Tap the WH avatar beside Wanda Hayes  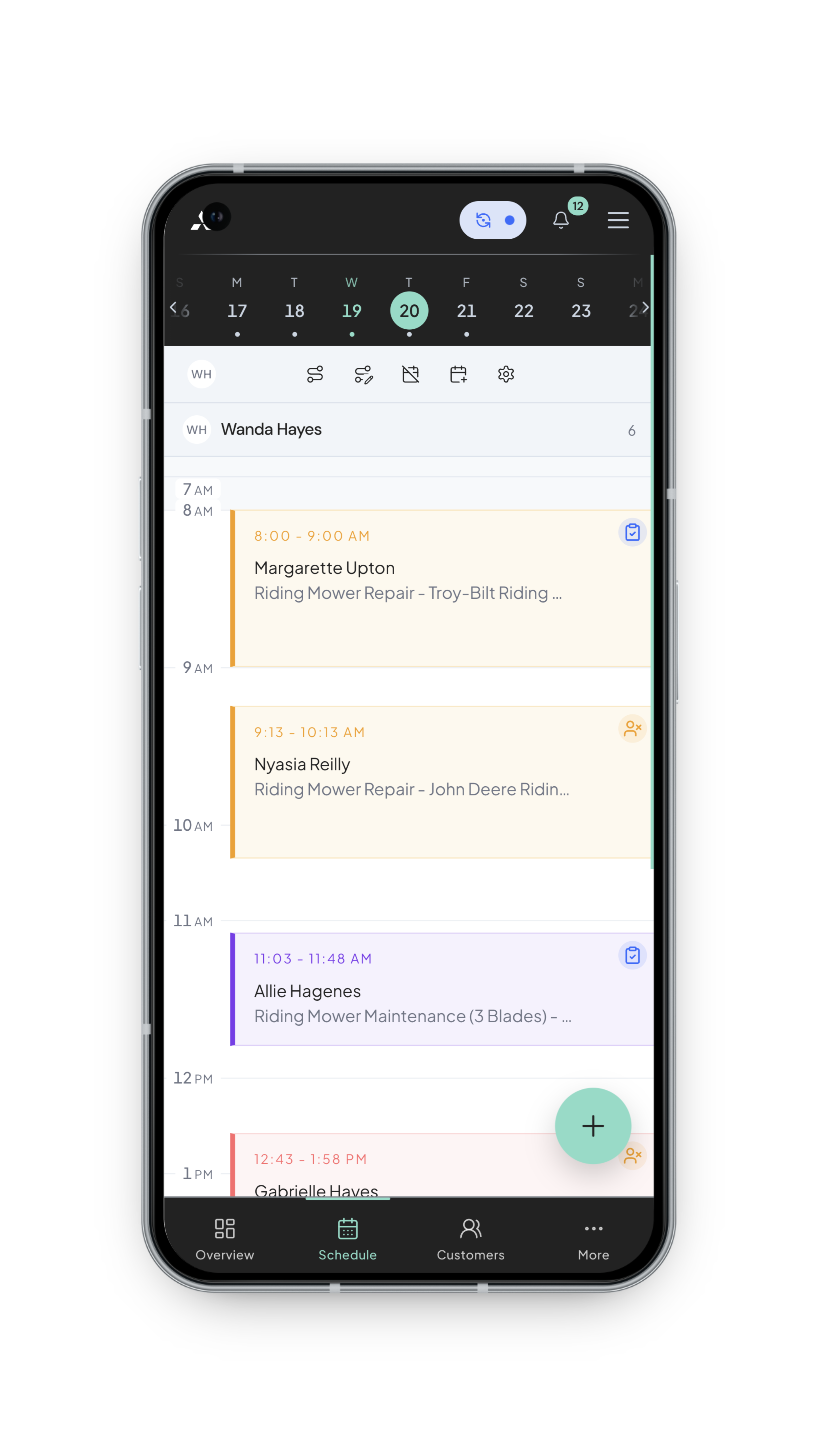(197, 429)
